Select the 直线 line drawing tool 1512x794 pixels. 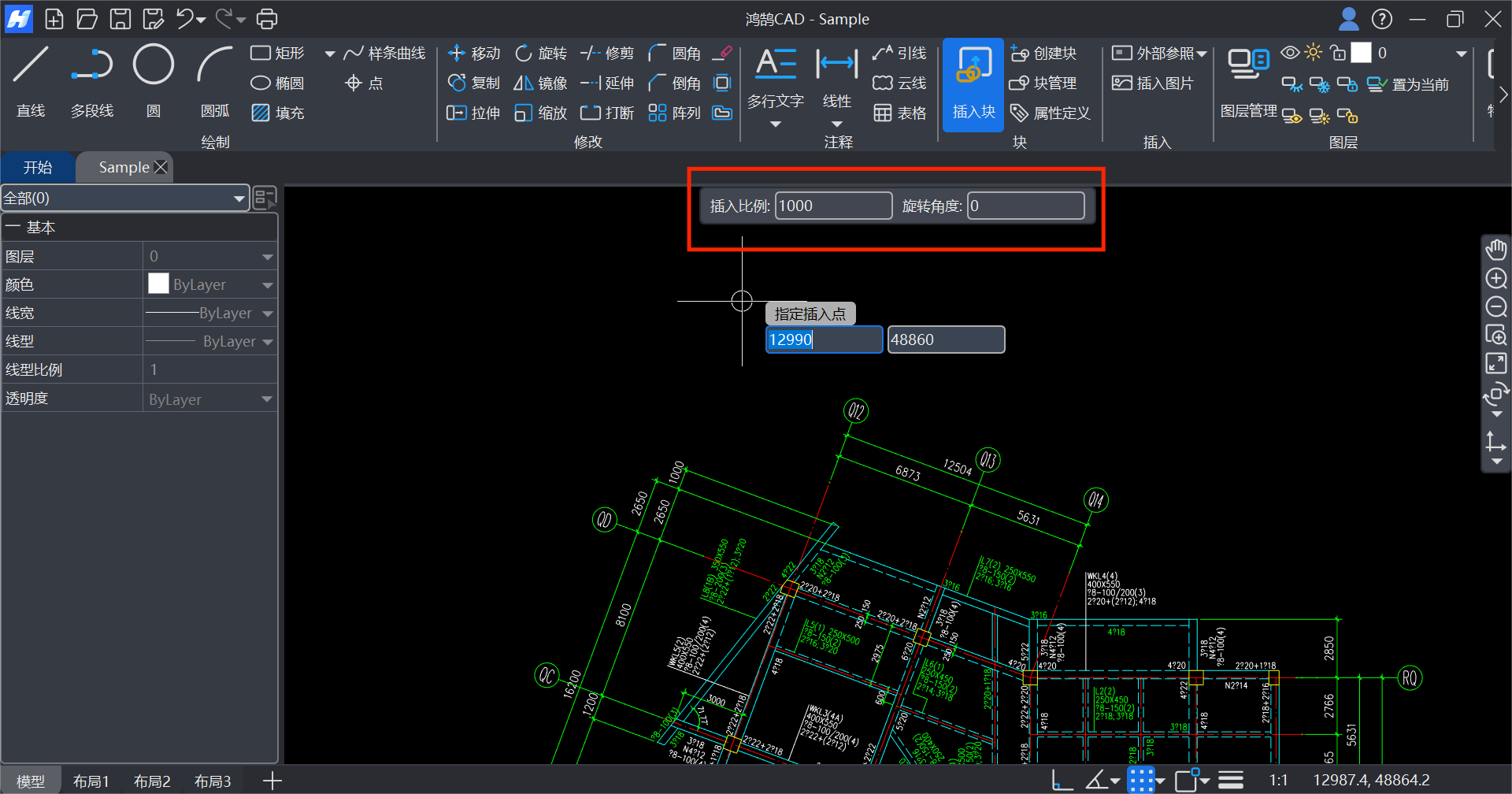point(31,80)
